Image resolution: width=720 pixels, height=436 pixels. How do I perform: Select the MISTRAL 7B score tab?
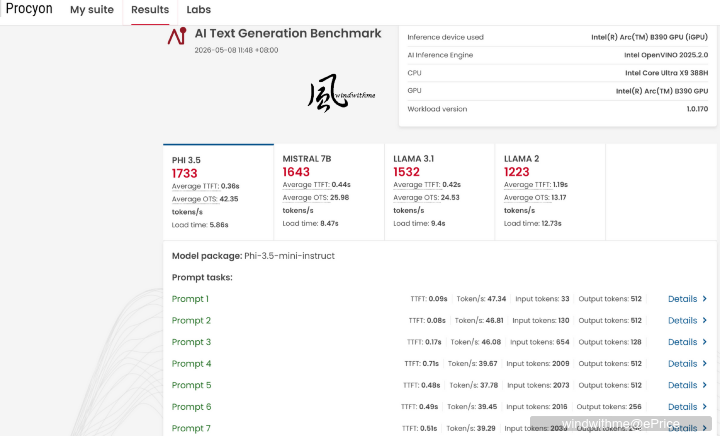pos(329,192)
